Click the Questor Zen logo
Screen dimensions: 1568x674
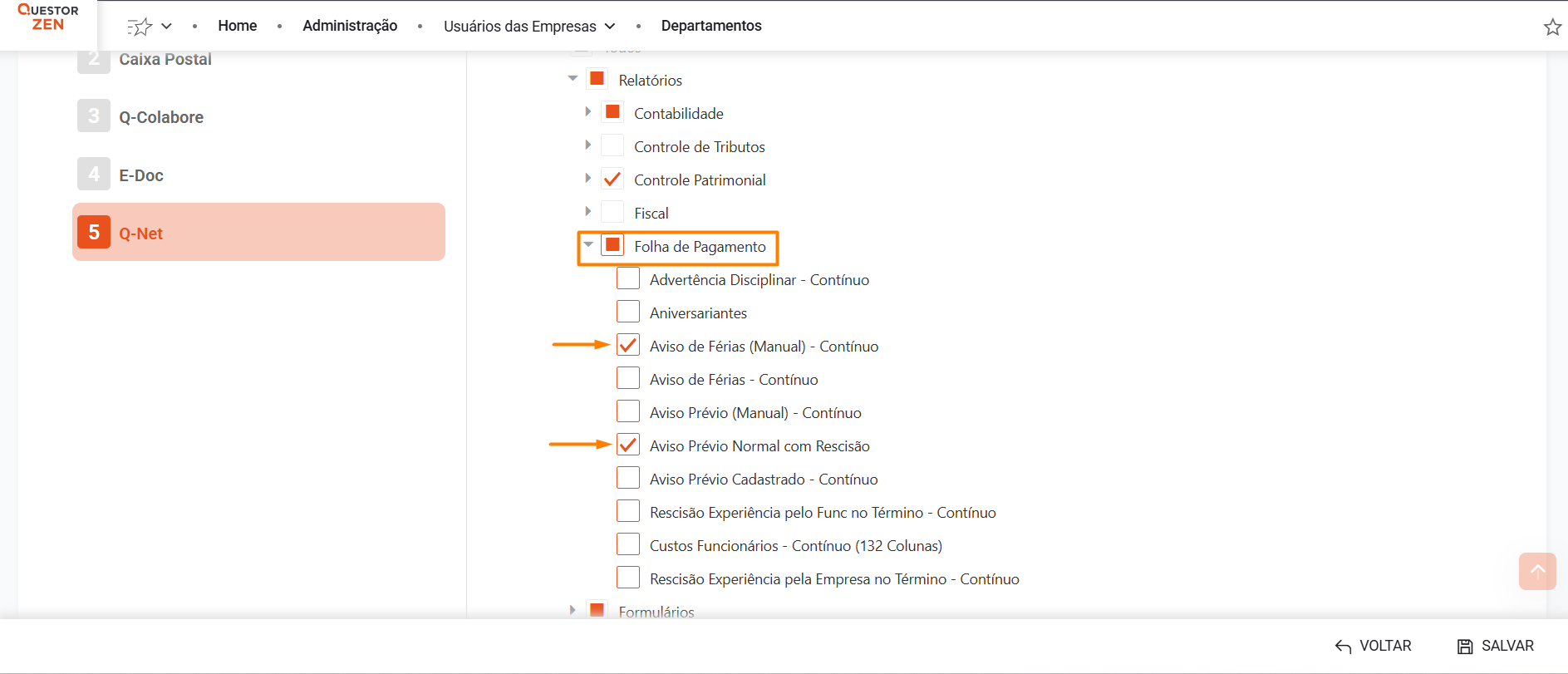click(48, 17)
